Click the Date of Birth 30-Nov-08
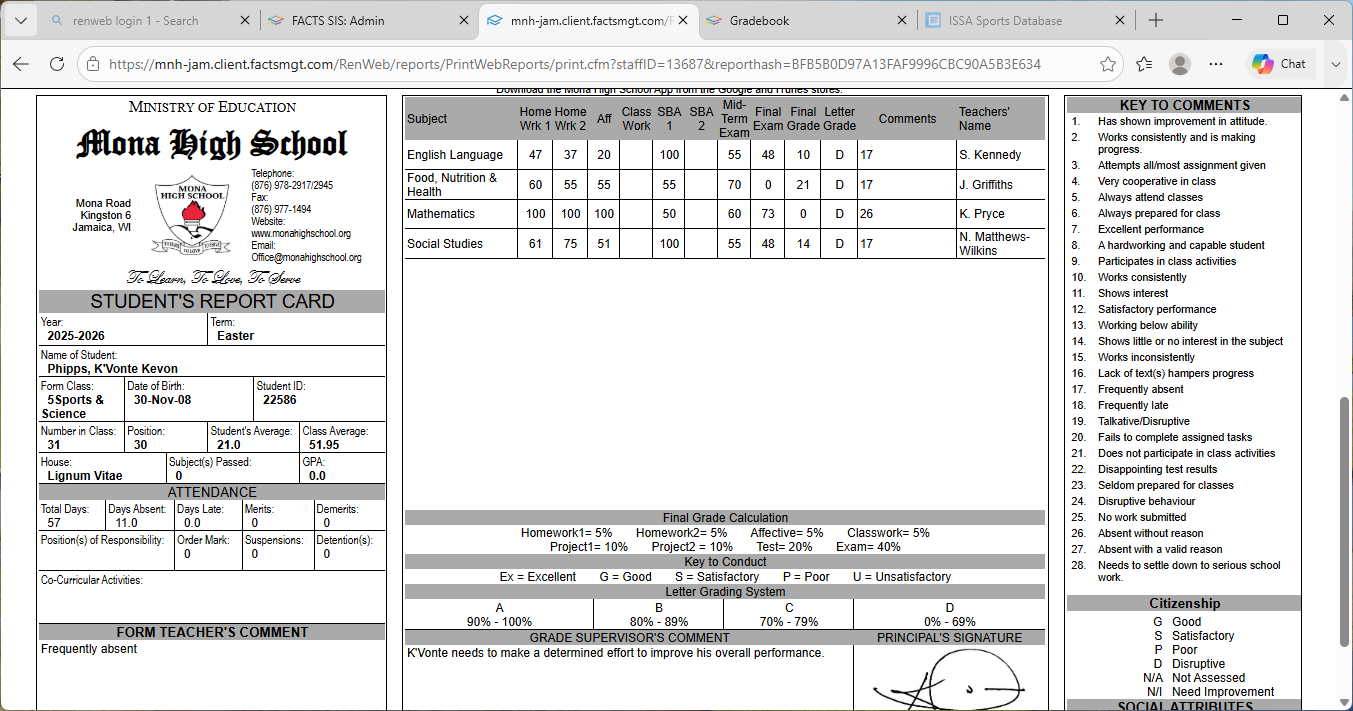This screenshot has width=1353, height=711. (163, 400)
